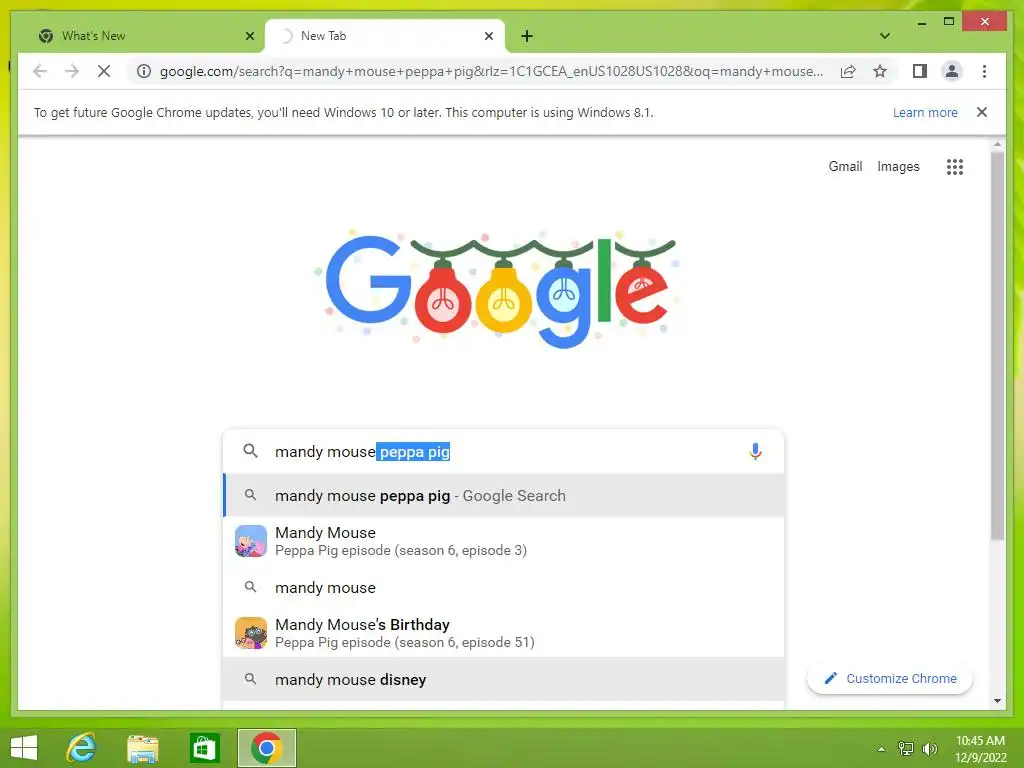Open the Gmail link
1024x768 pixels.
pos(845,167)
